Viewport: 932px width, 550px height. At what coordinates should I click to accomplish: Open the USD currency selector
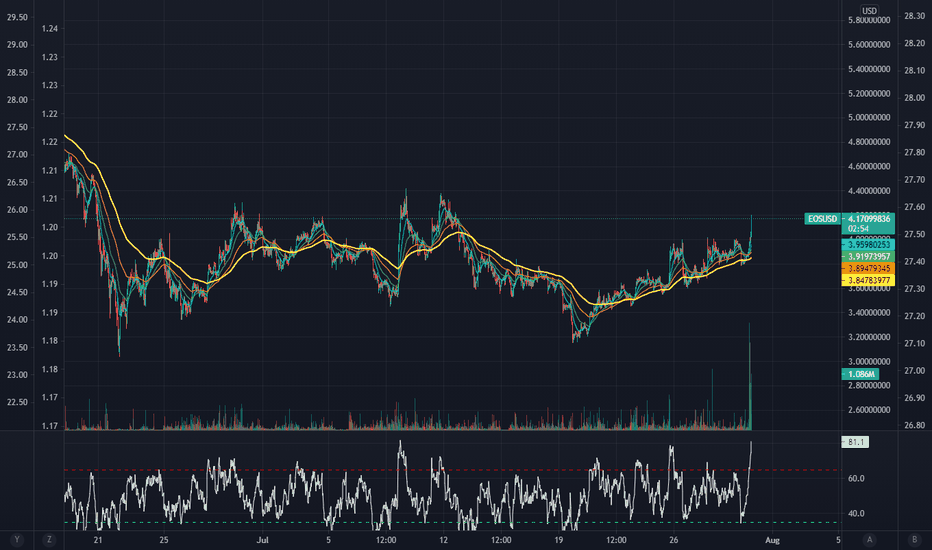pos(869,11)
